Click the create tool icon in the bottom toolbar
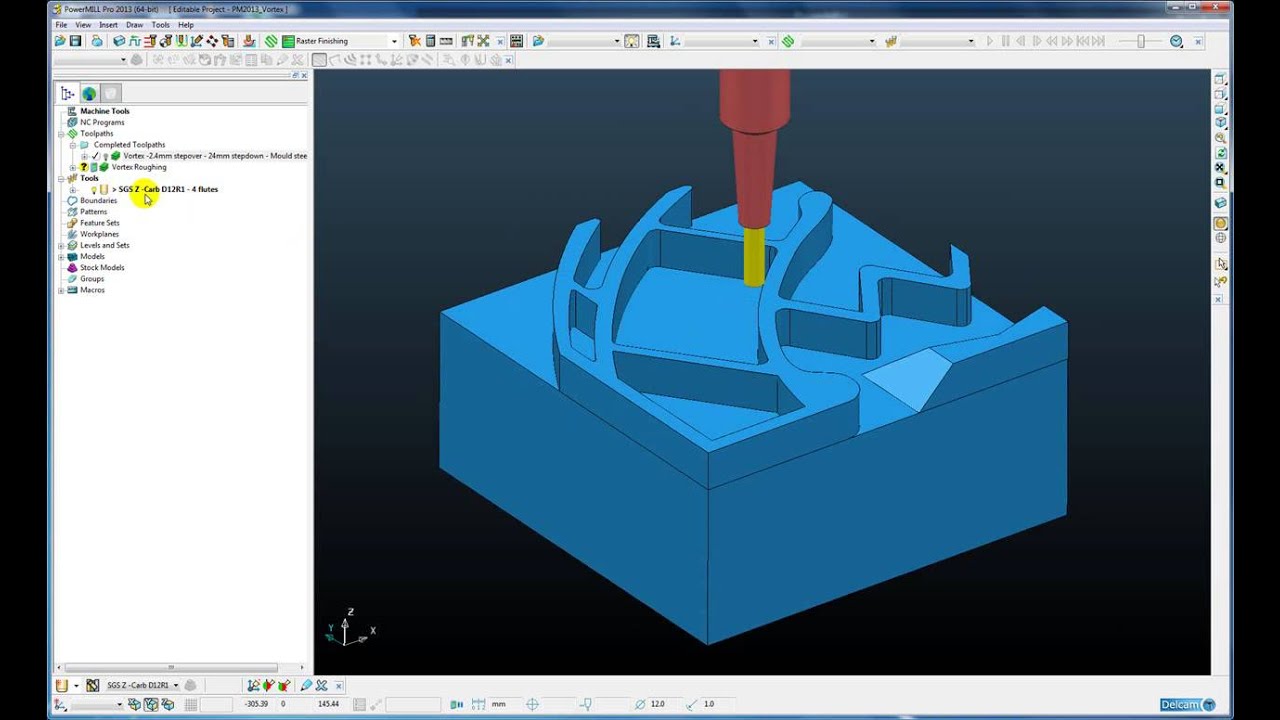1280x720 pixels. click(62, 685)
